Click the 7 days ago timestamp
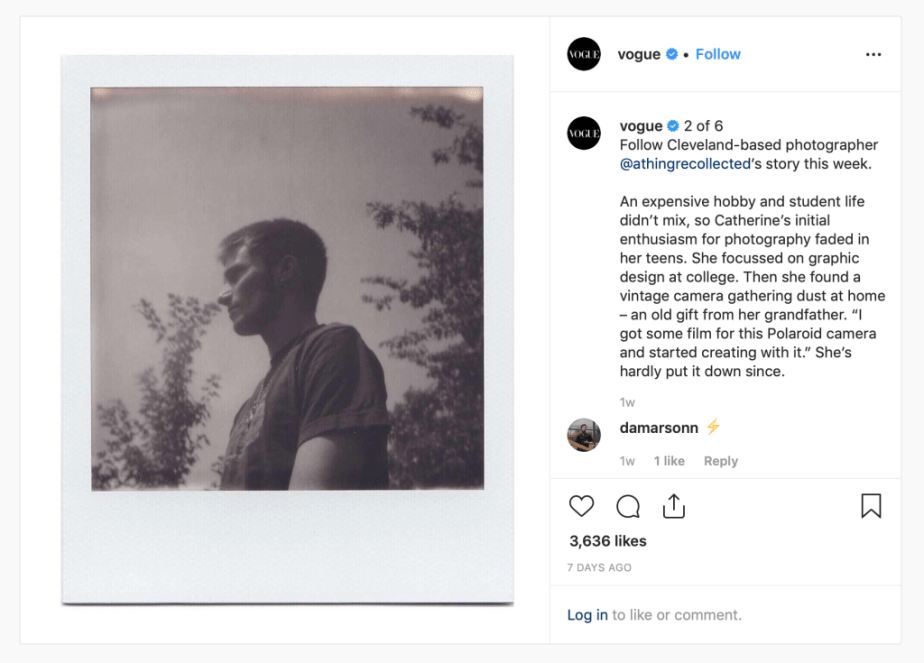This screenshot has width=924, height=663. point(600,568)
